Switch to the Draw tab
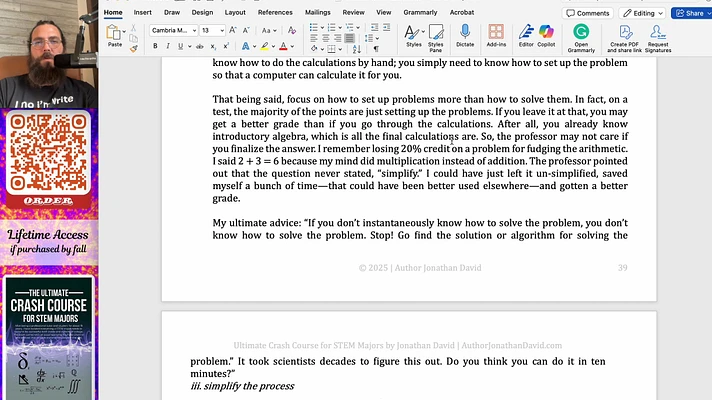 coord(172,12)
